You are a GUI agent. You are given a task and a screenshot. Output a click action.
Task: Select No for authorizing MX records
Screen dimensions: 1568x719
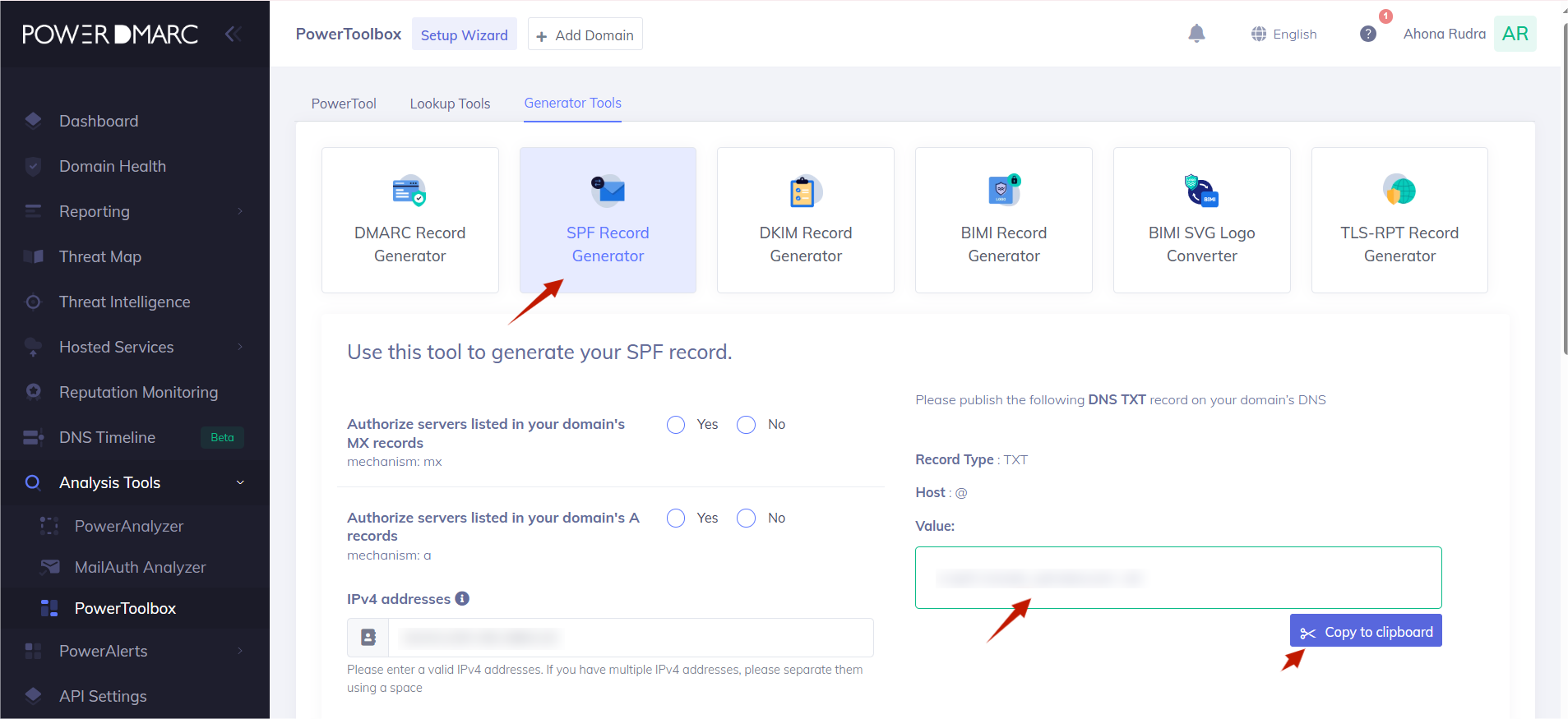tap(746, 425)
